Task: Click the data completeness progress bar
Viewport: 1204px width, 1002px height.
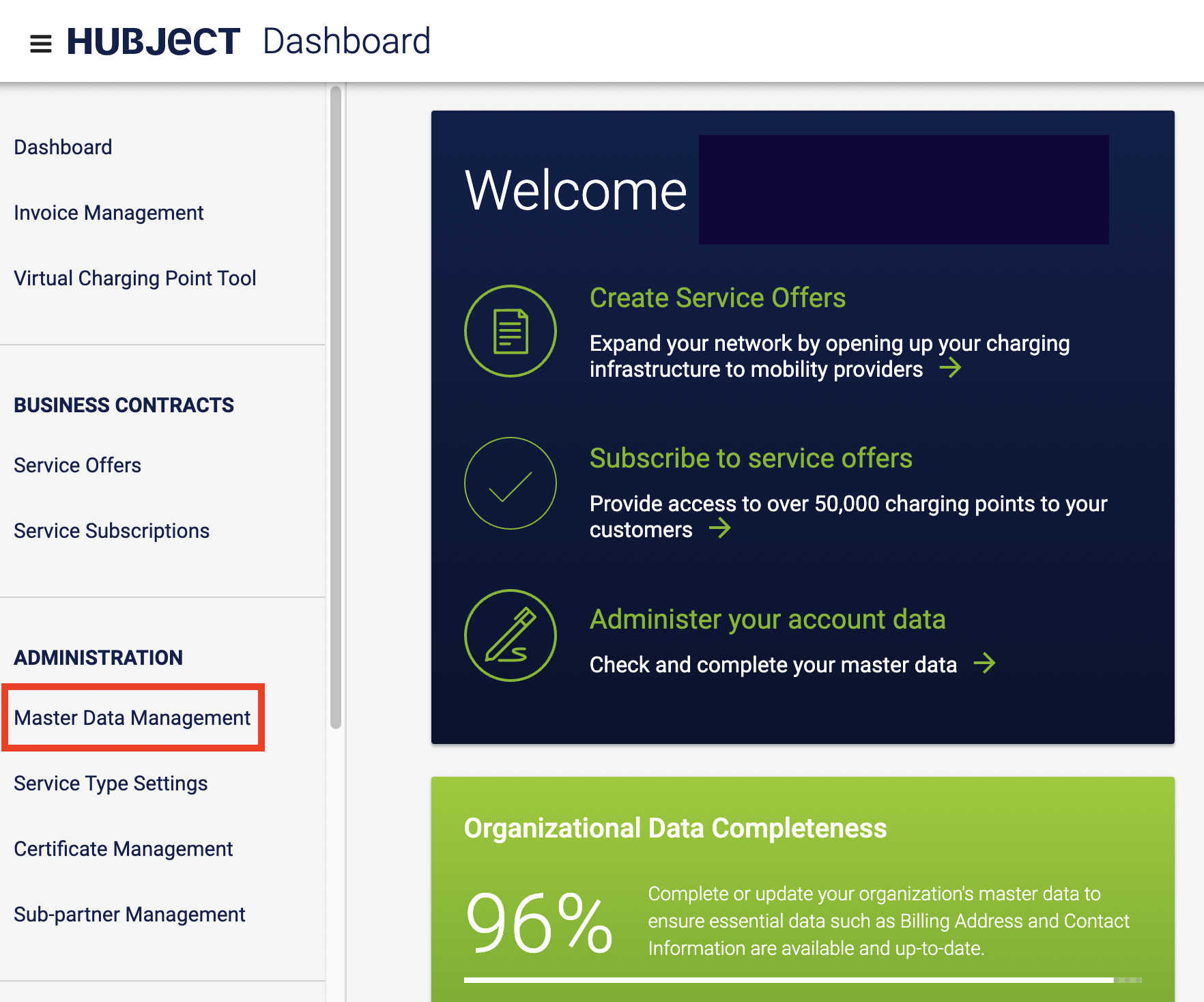Action: 803,980
